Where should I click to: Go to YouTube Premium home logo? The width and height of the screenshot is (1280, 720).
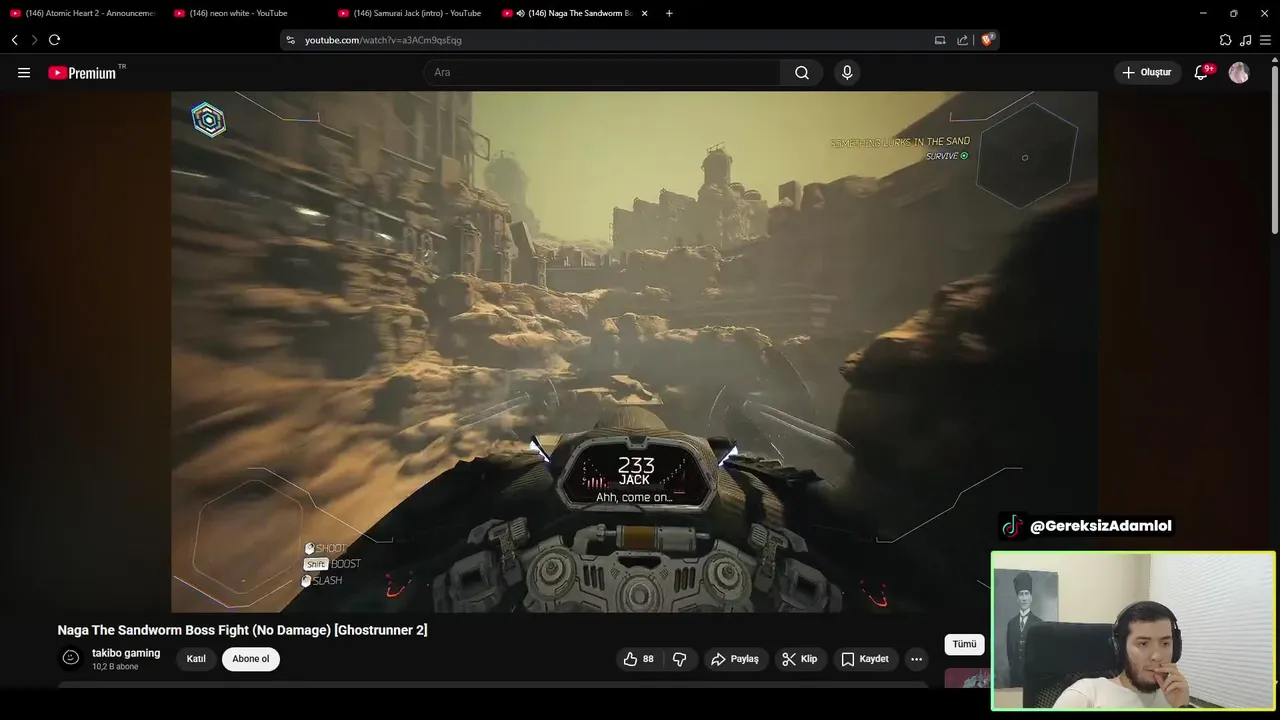click(x=82, y=73)
